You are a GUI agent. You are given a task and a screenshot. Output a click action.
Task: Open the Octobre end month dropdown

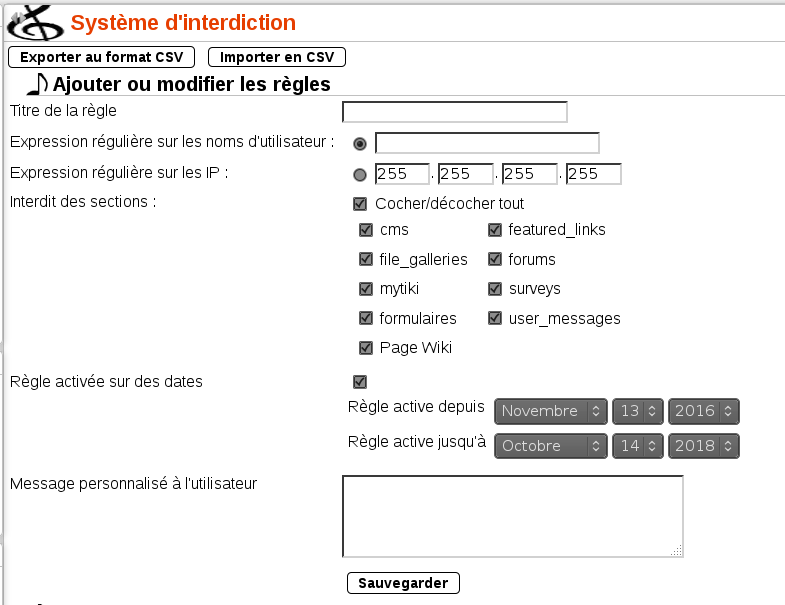click(x=552, y=446)
